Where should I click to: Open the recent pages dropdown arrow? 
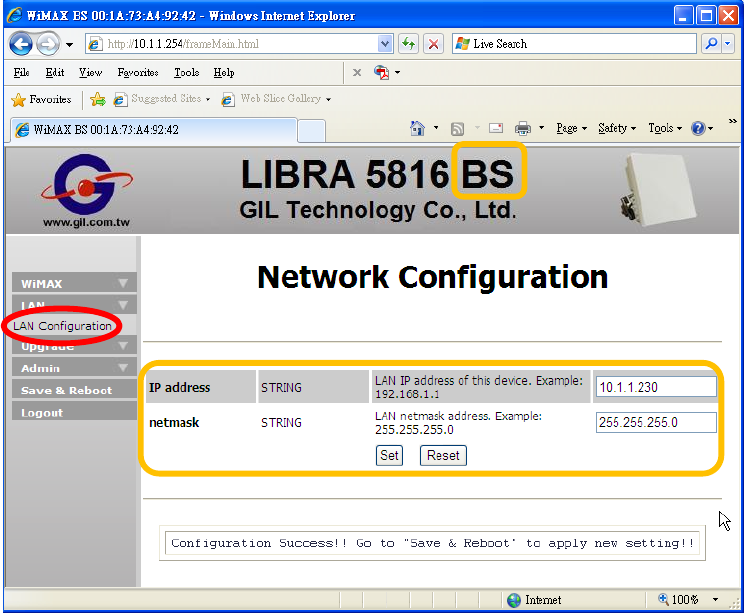[x=69, y=45]
